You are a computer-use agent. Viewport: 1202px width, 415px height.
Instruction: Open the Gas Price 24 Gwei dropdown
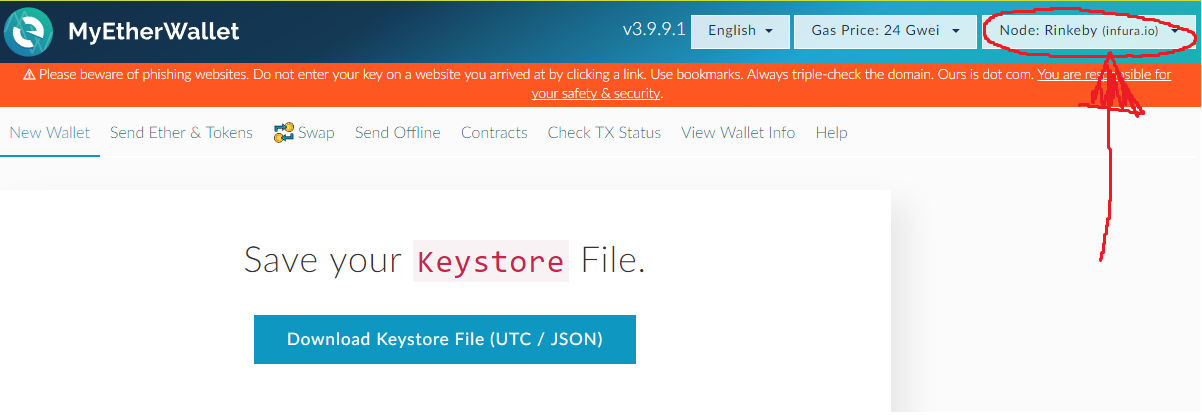885,31
